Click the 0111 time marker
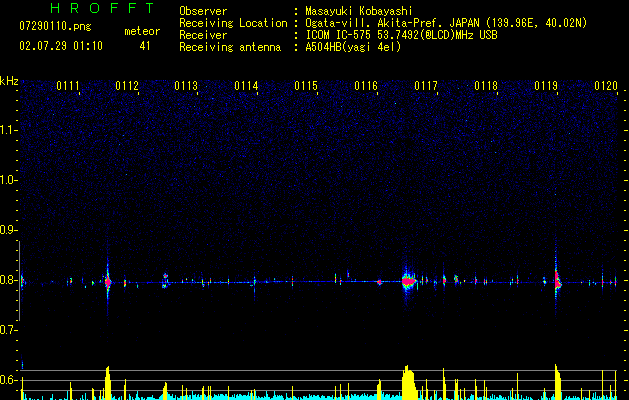This screenshot has width=629, height=400. (68, 85)
